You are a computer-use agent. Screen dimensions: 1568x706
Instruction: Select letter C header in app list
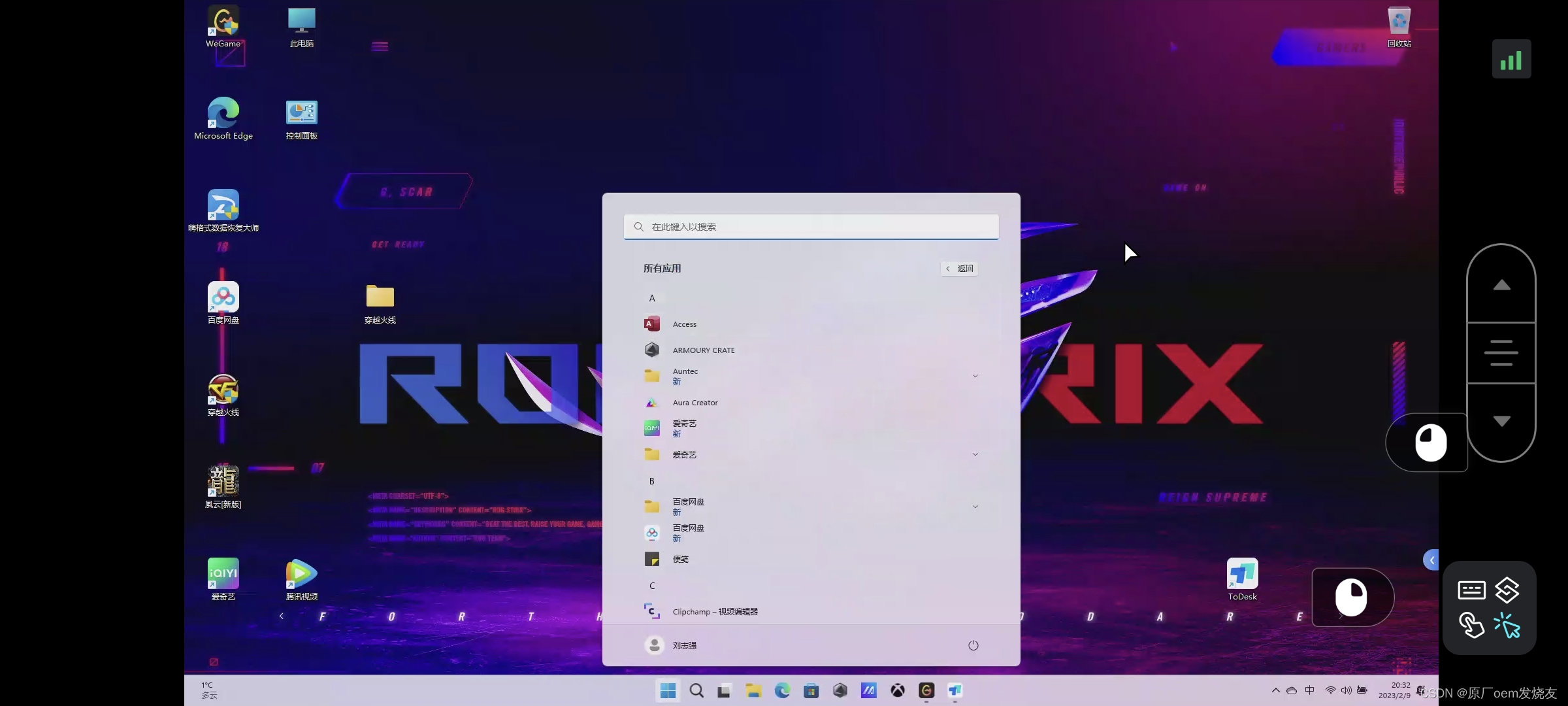tap(651, 586)
